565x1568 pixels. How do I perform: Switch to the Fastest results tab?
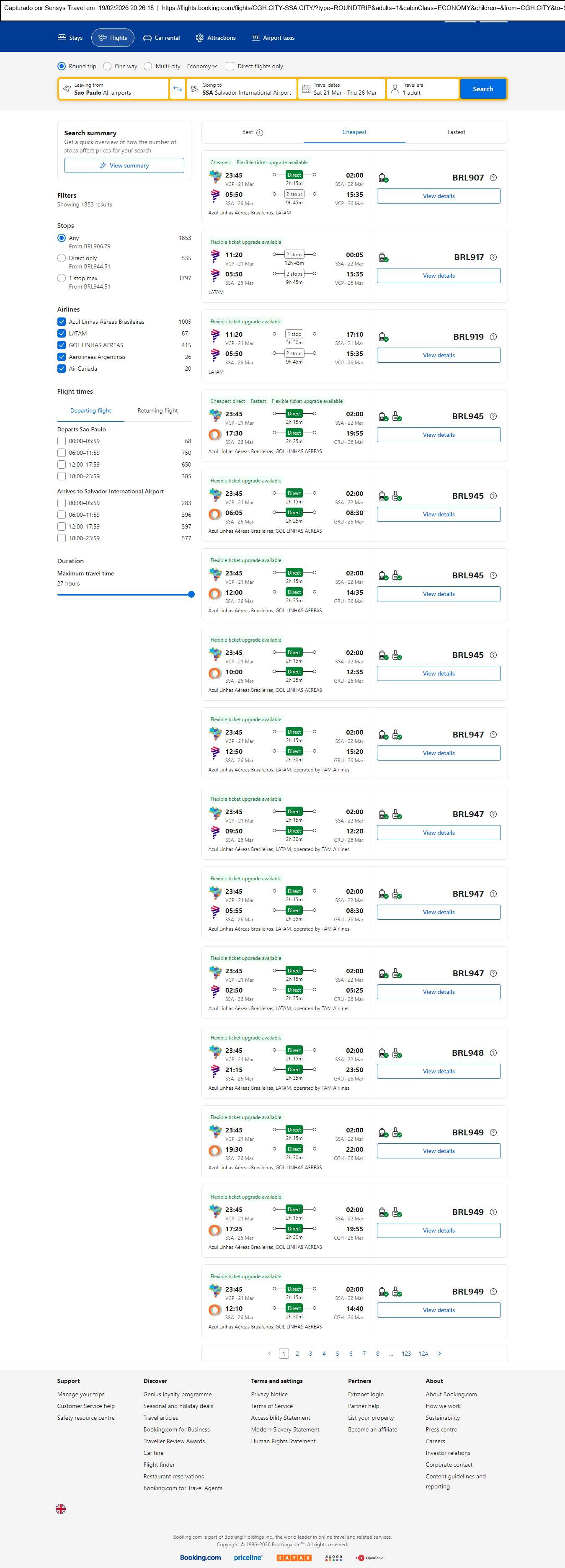[x=456, y=132]
